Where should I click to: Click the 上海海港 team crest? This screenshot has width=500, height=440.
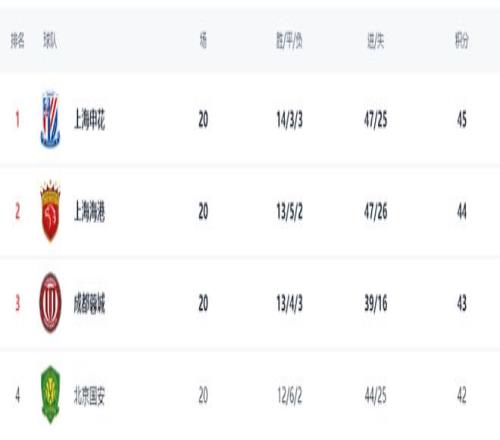[x=50, y=211]
